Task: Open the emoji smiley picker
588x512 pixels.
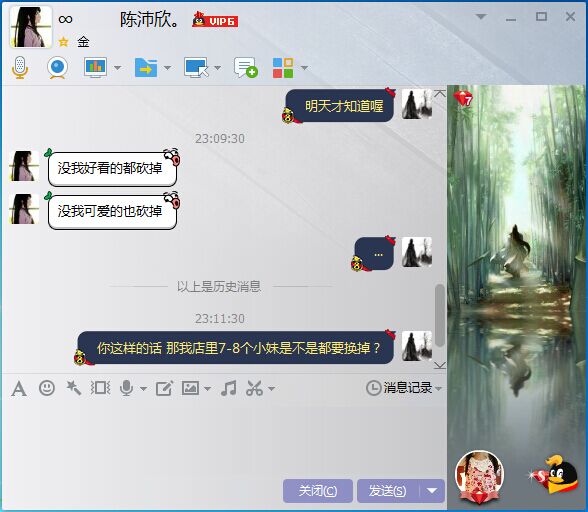Action: click(x=47, y=388)
